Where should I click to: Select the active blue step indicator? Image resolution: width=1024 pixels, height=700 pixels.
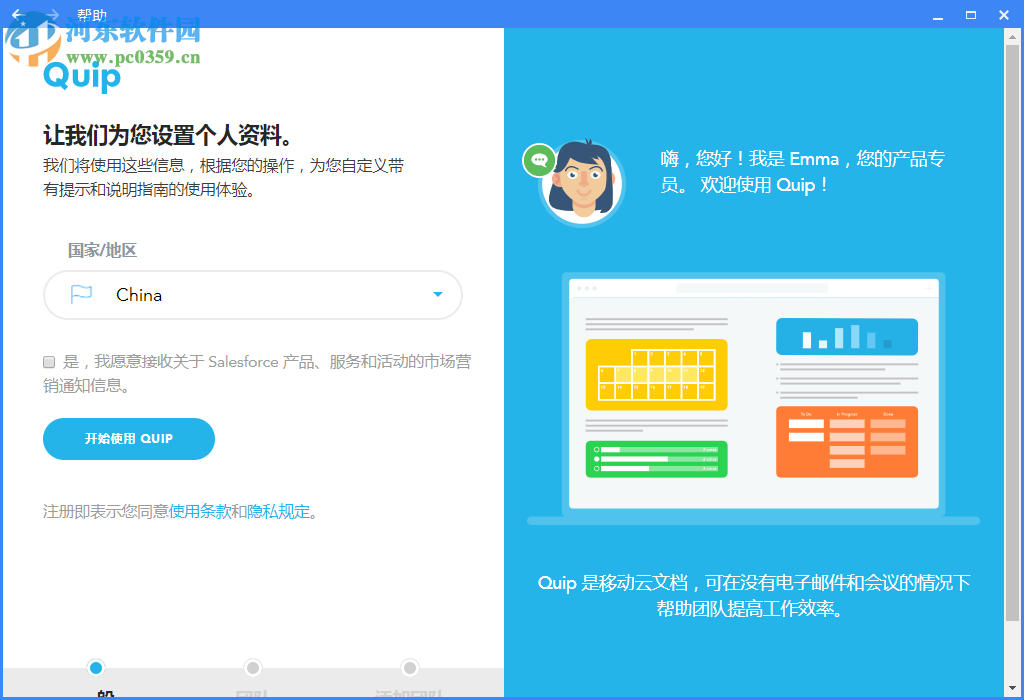click(x=96, y=667)
